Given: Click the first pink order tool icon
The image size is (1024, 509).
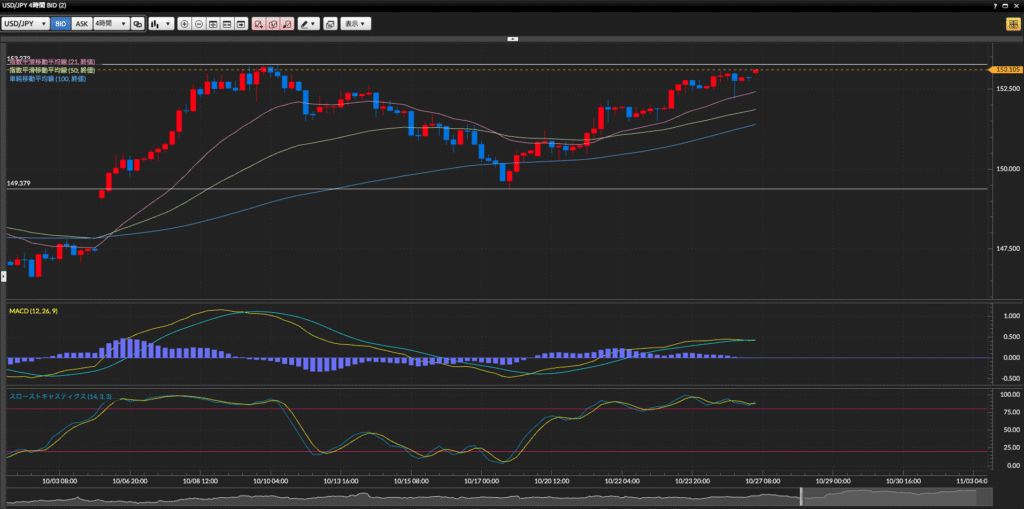Looking at the screenshot, I should point(258,23).
